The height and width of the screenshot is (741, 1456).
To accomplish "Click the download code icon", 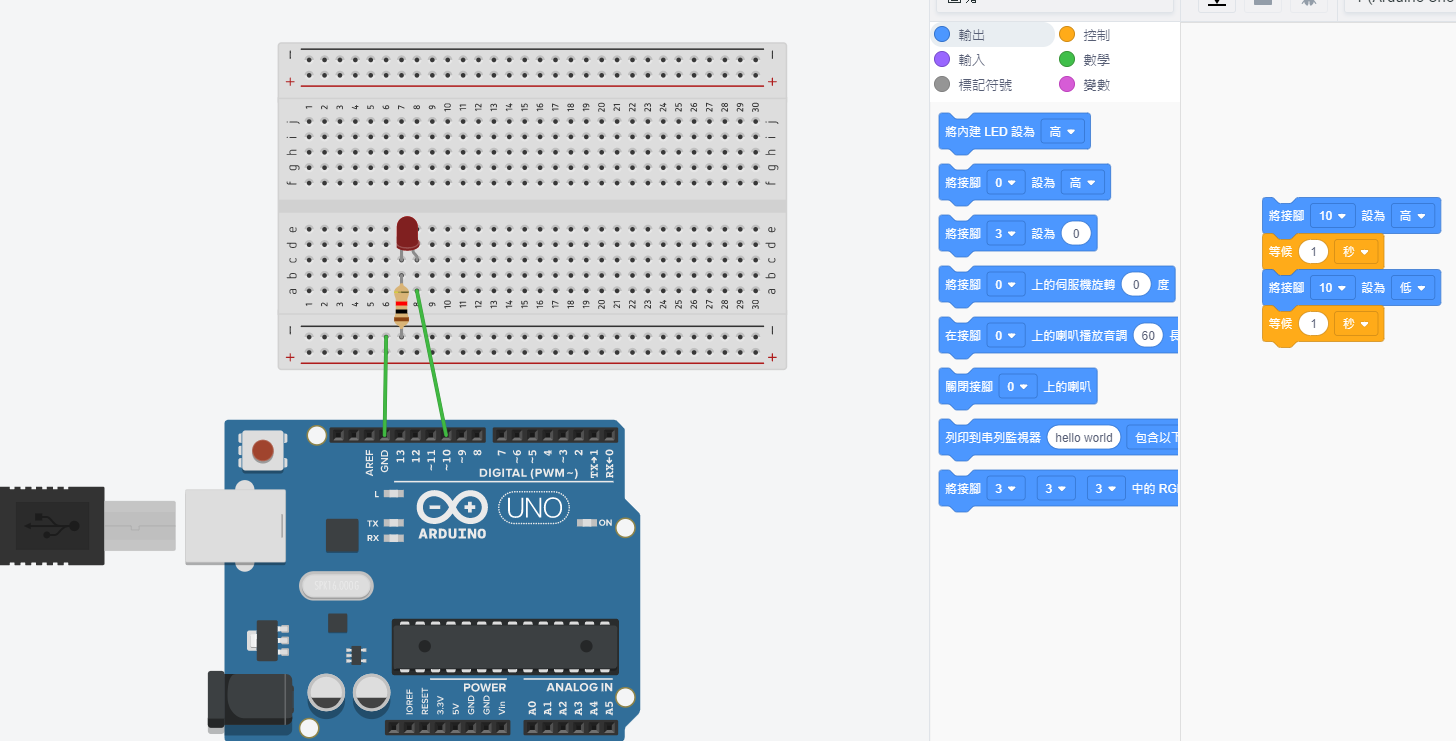I will tap(1216, 3).
